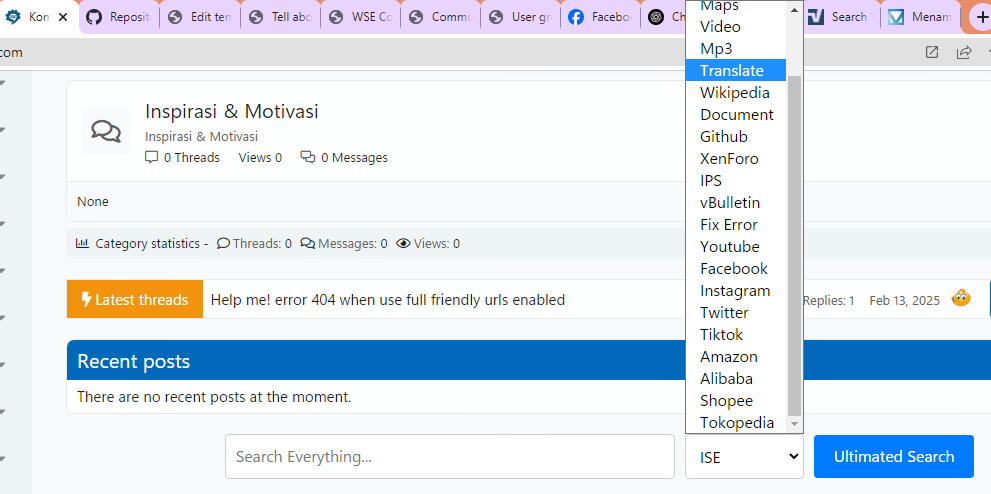Click the dropdown list scrollbar down arrow
The height and width of the screenshot is (494, 991).
pyautogui.click(x=794, y=424)
